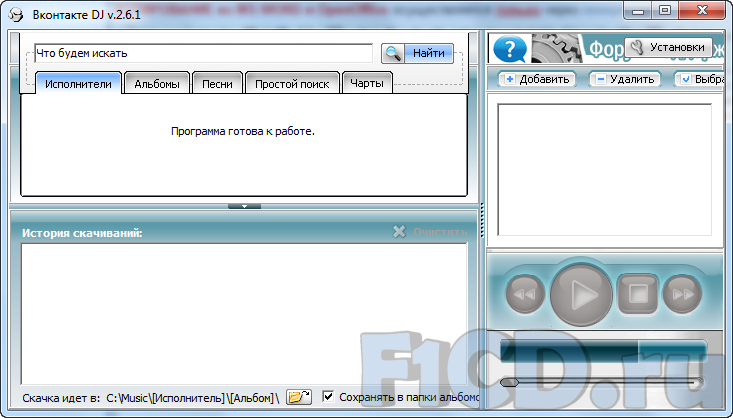Start playback with the play button

tap(581, 295)
